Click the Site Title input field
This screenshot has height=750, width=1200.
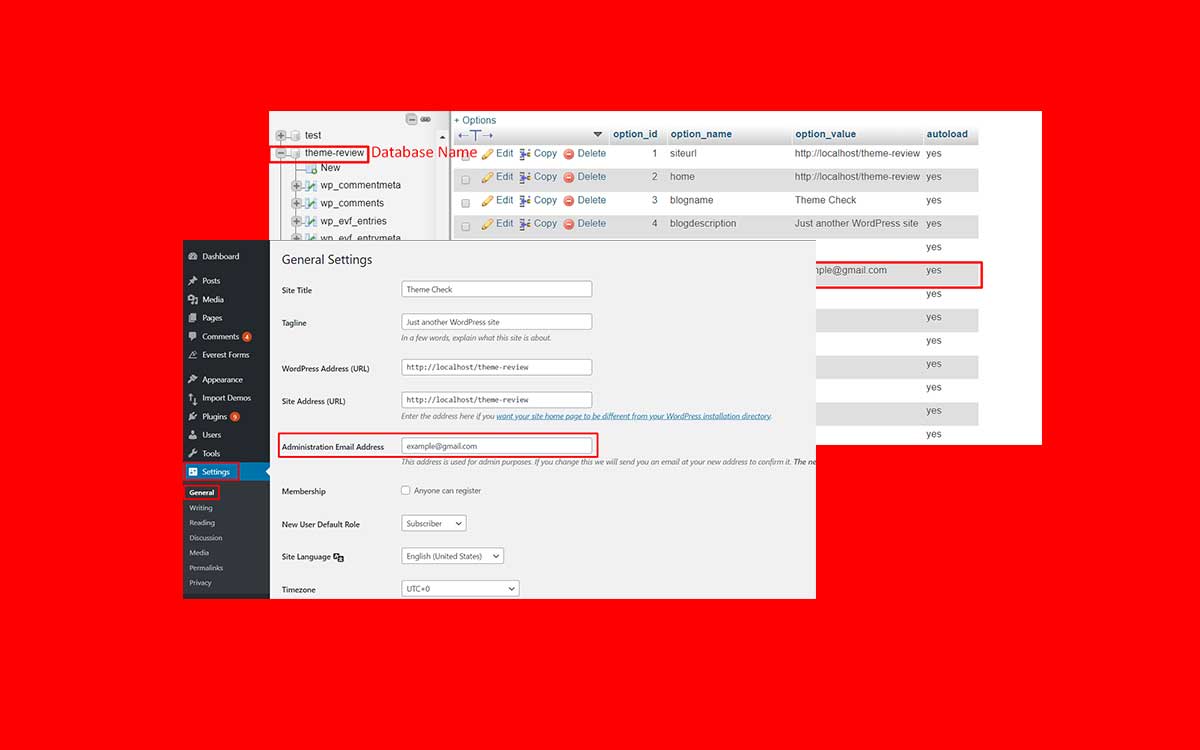[497, 289]
